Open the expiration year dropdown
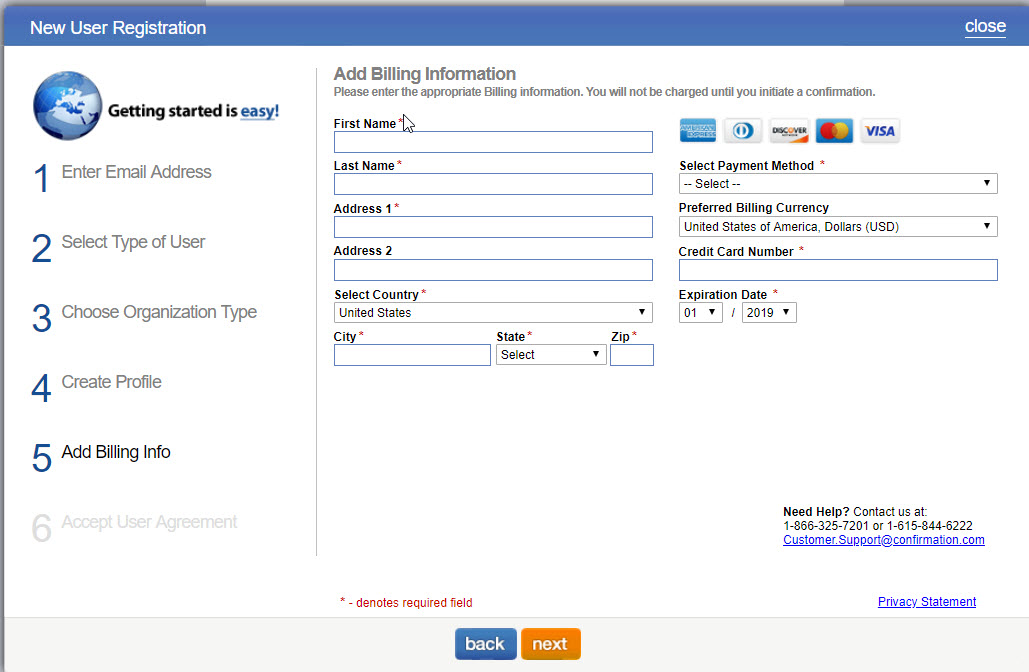 pos(768,312)
